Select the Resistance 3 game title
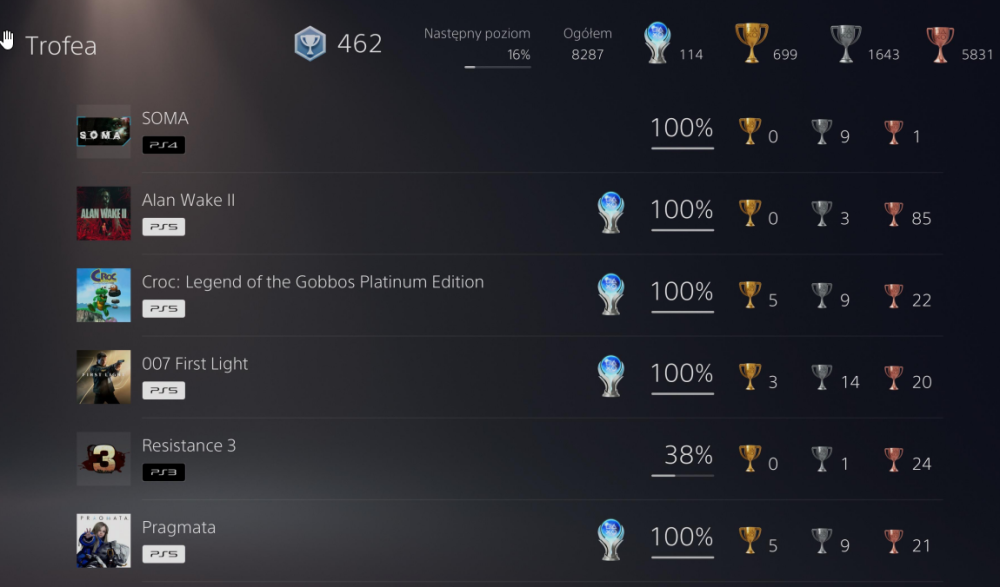Image resolution: width=1000 pixels, height=587 pixels. [x=189, y=445]
